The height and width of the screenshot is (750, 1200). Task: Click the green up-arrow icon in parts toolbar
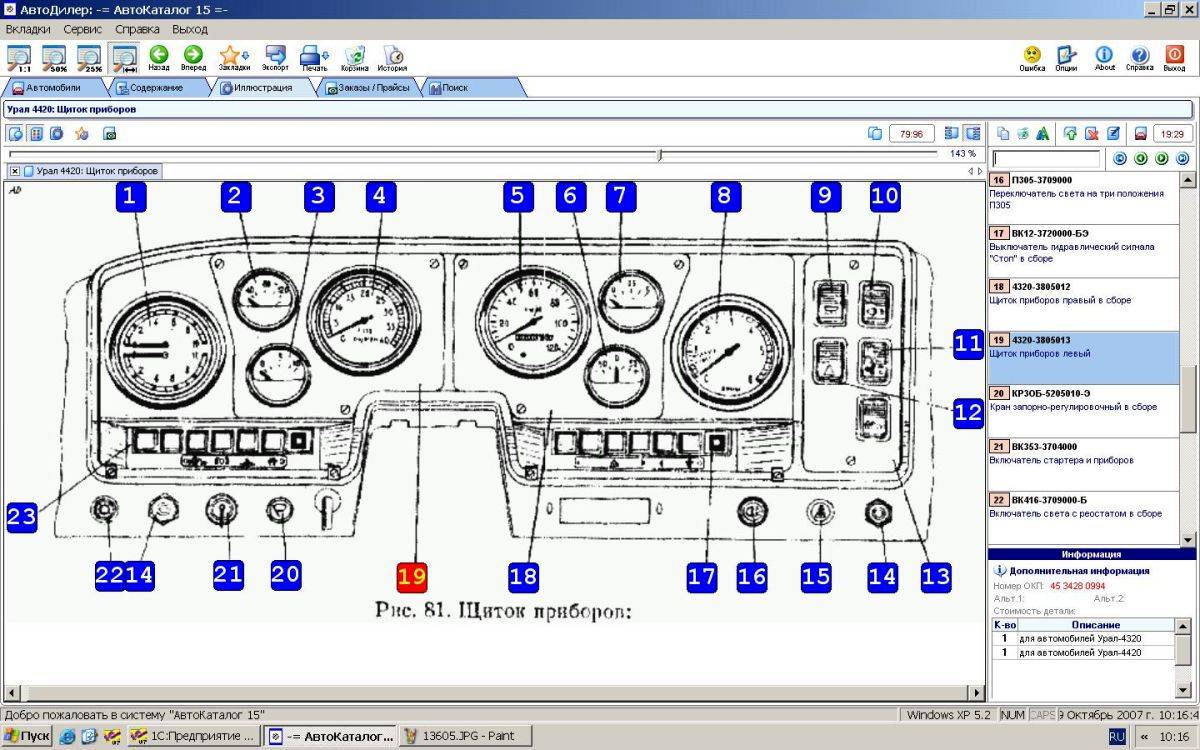pos(1071,133)
